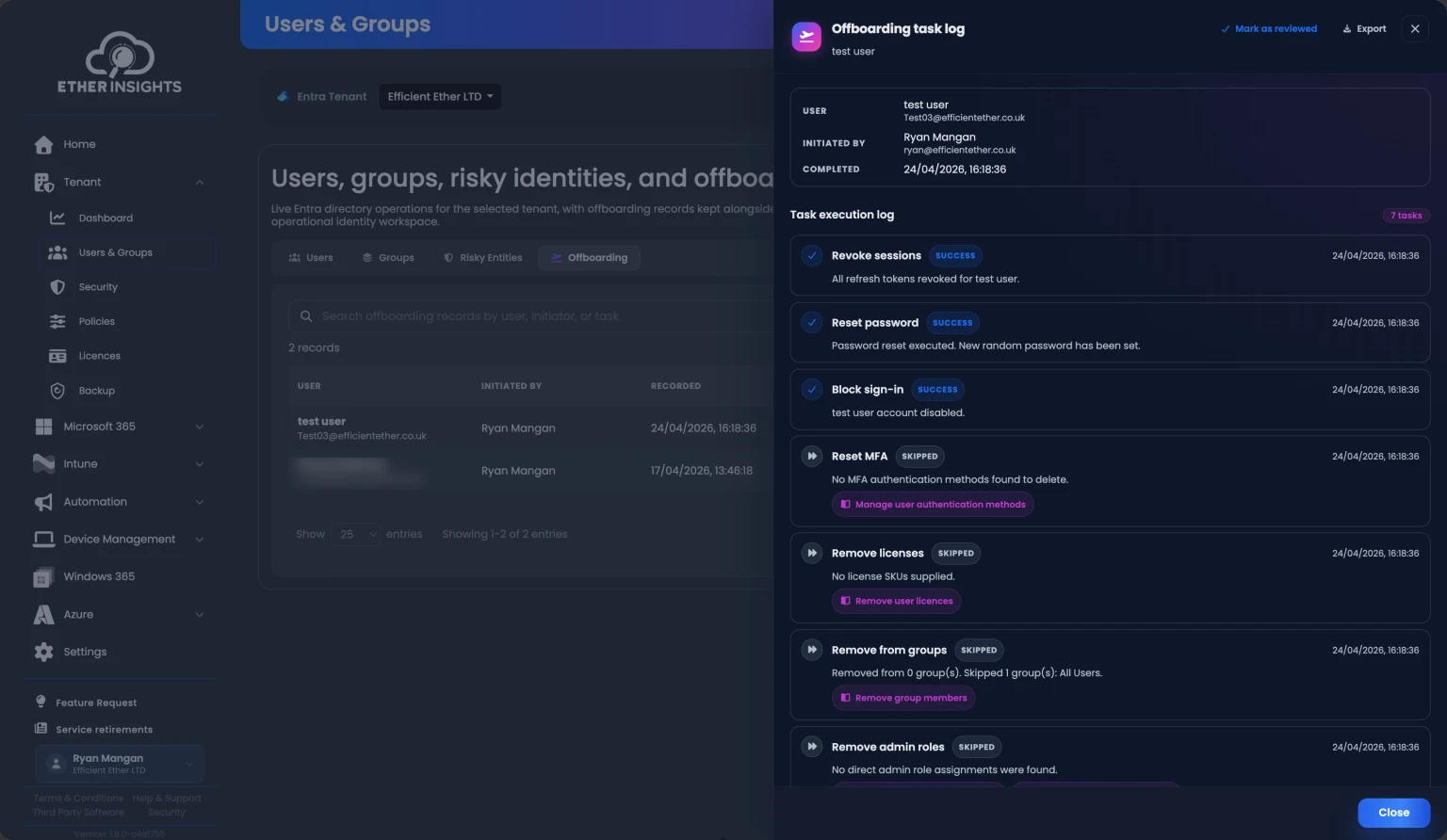The height and width of the screenshot is (840, 1447).
Task: Expand the Intune section chevron
Action: pos(200,464)
